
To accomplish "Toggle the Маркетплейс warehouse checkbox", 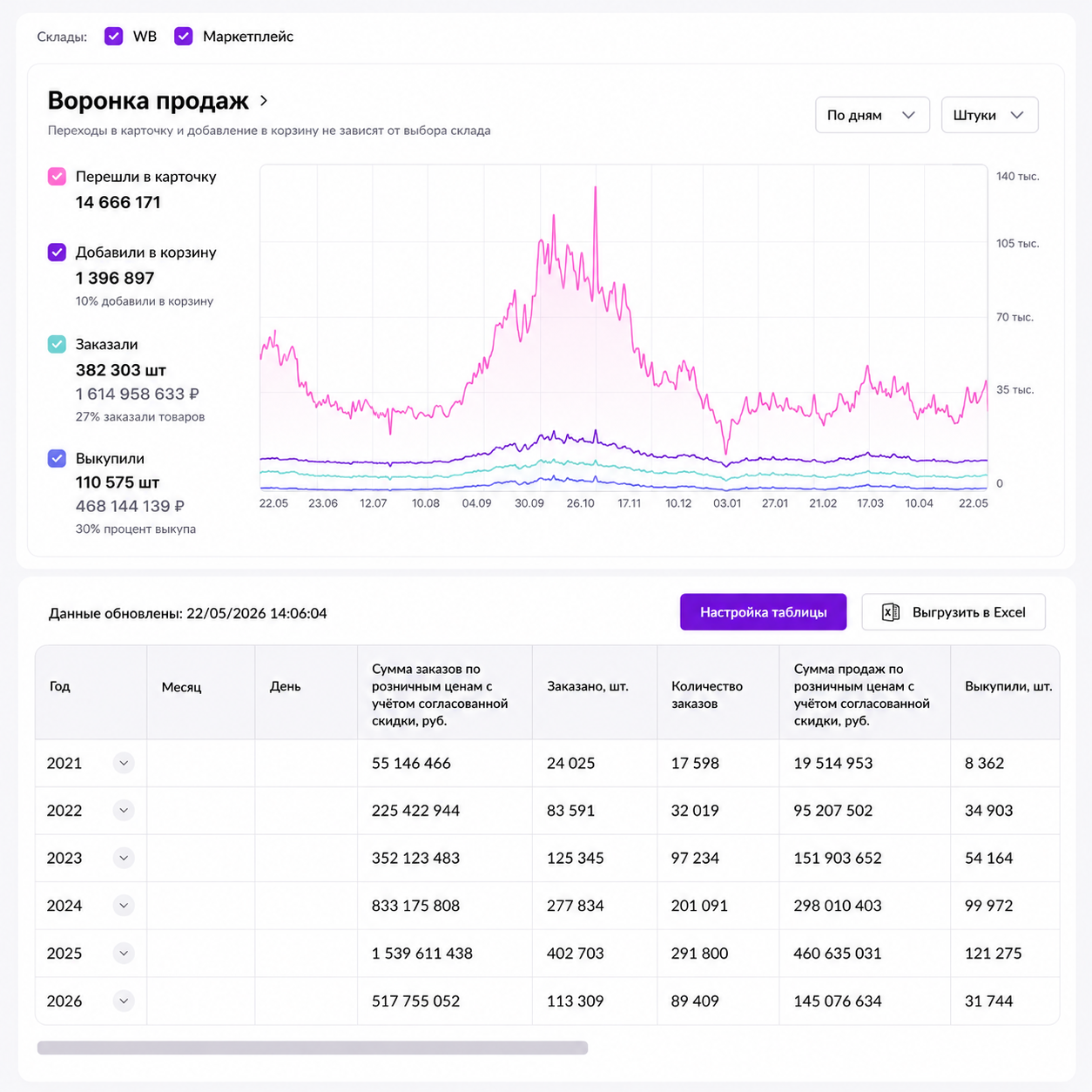I will (183, 37).
